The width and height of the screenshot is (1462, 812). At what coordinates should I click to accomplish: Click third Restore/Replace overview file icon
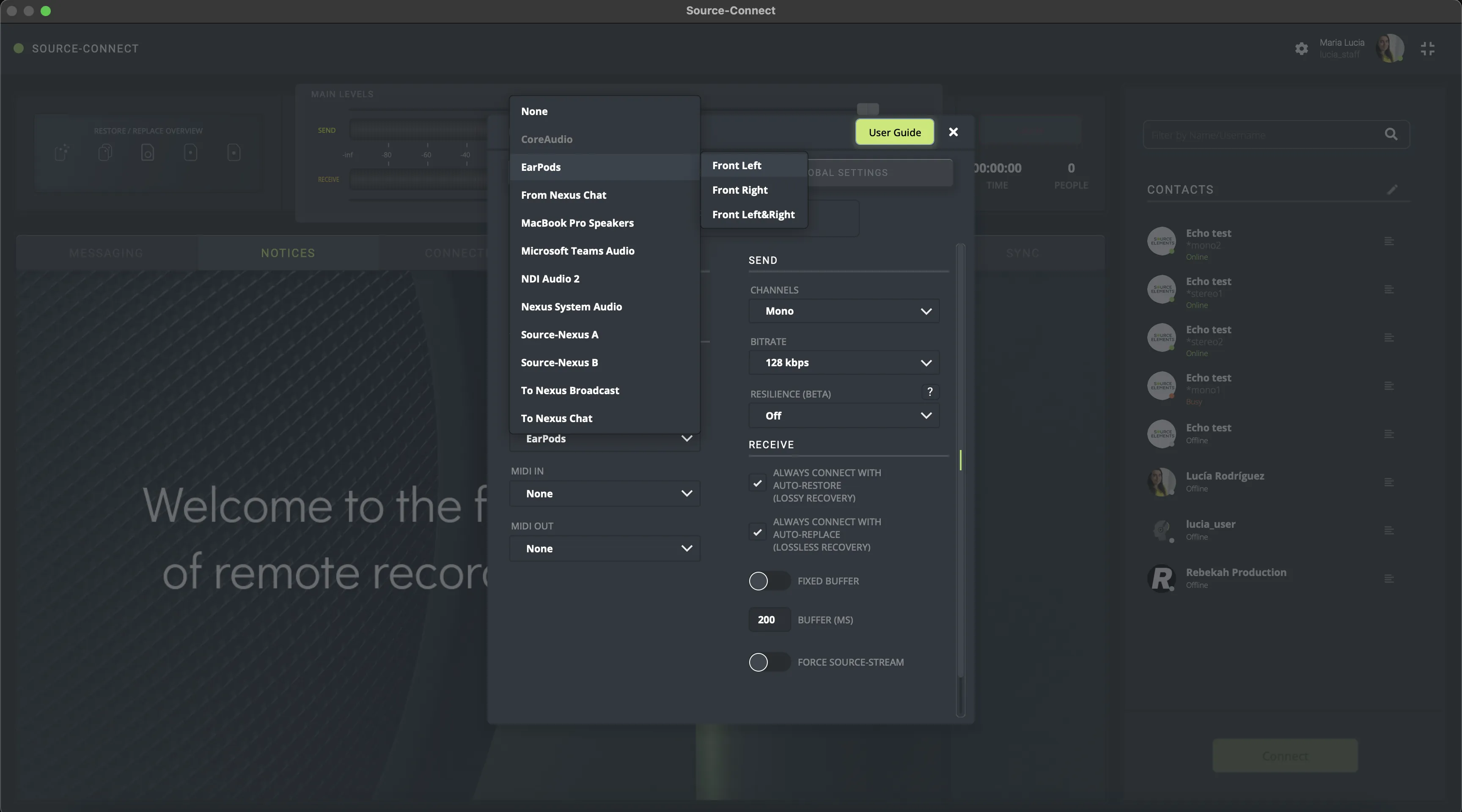(148, 152)
